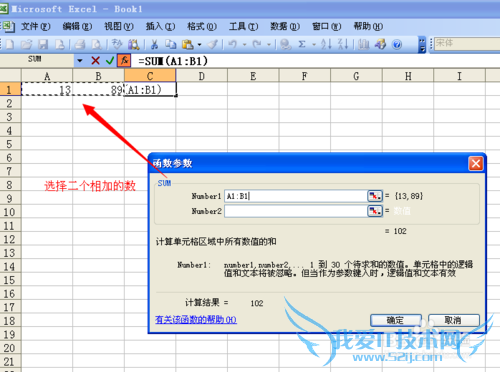The image size is (500, 372).
Task: Click the Format Painter brush icon
Action: pyautogui.click(x=213, y=44)
